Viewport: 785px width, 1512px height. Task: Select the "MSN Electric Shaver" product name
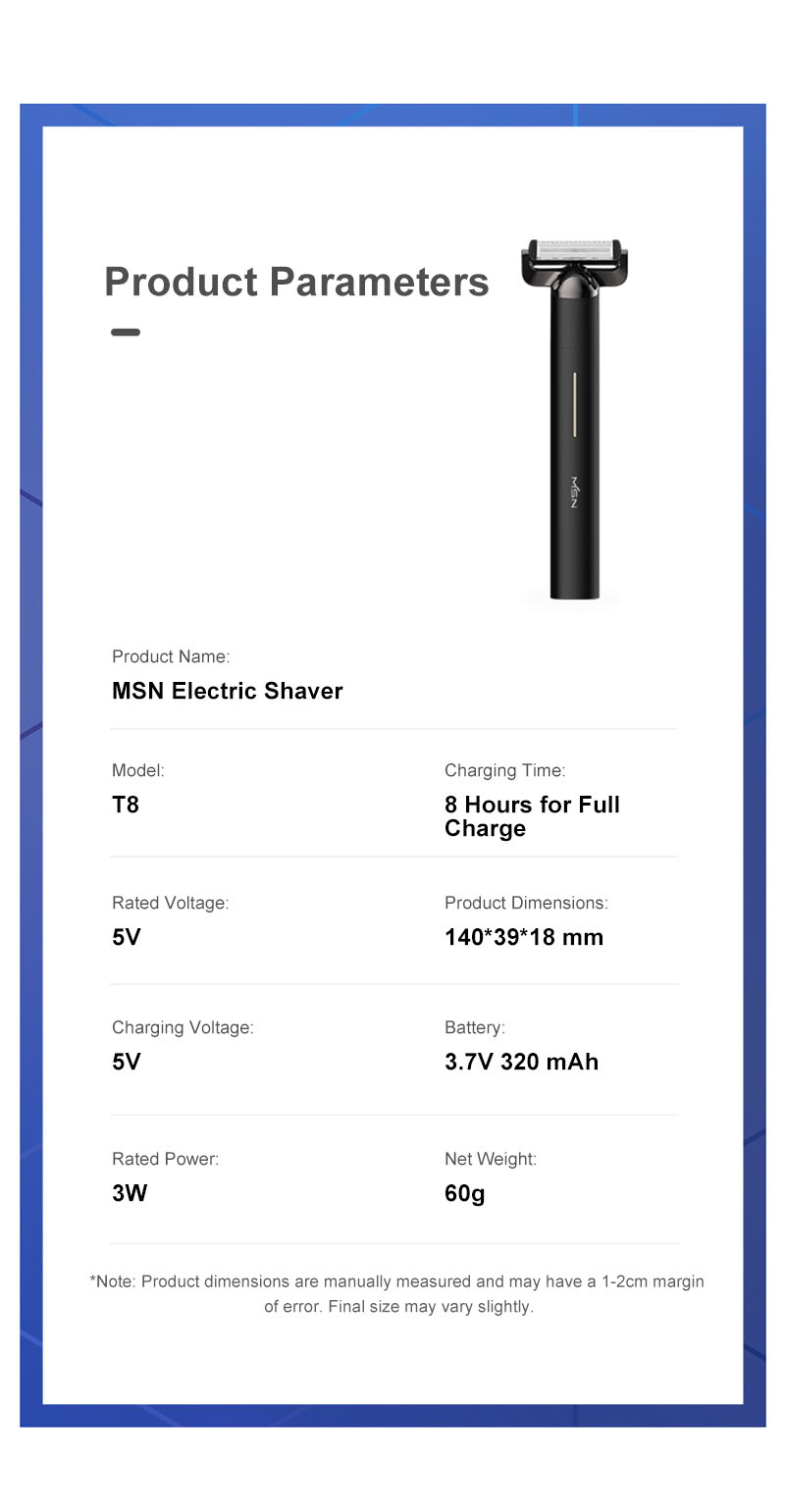pyautogui.click(x=228, y=691)
